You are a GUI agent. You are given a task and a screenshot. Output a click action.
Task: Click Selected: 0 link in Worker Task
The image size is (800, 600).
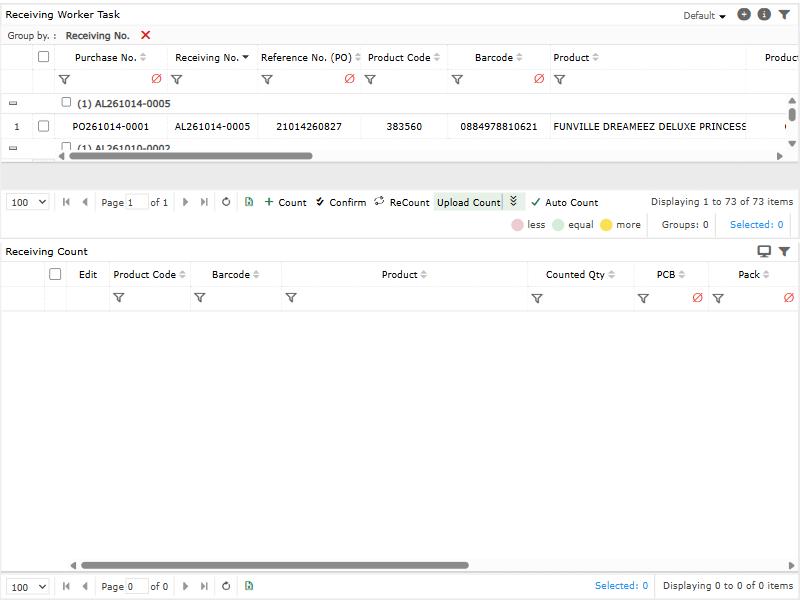pyautogui.click(x=756, y=224)
